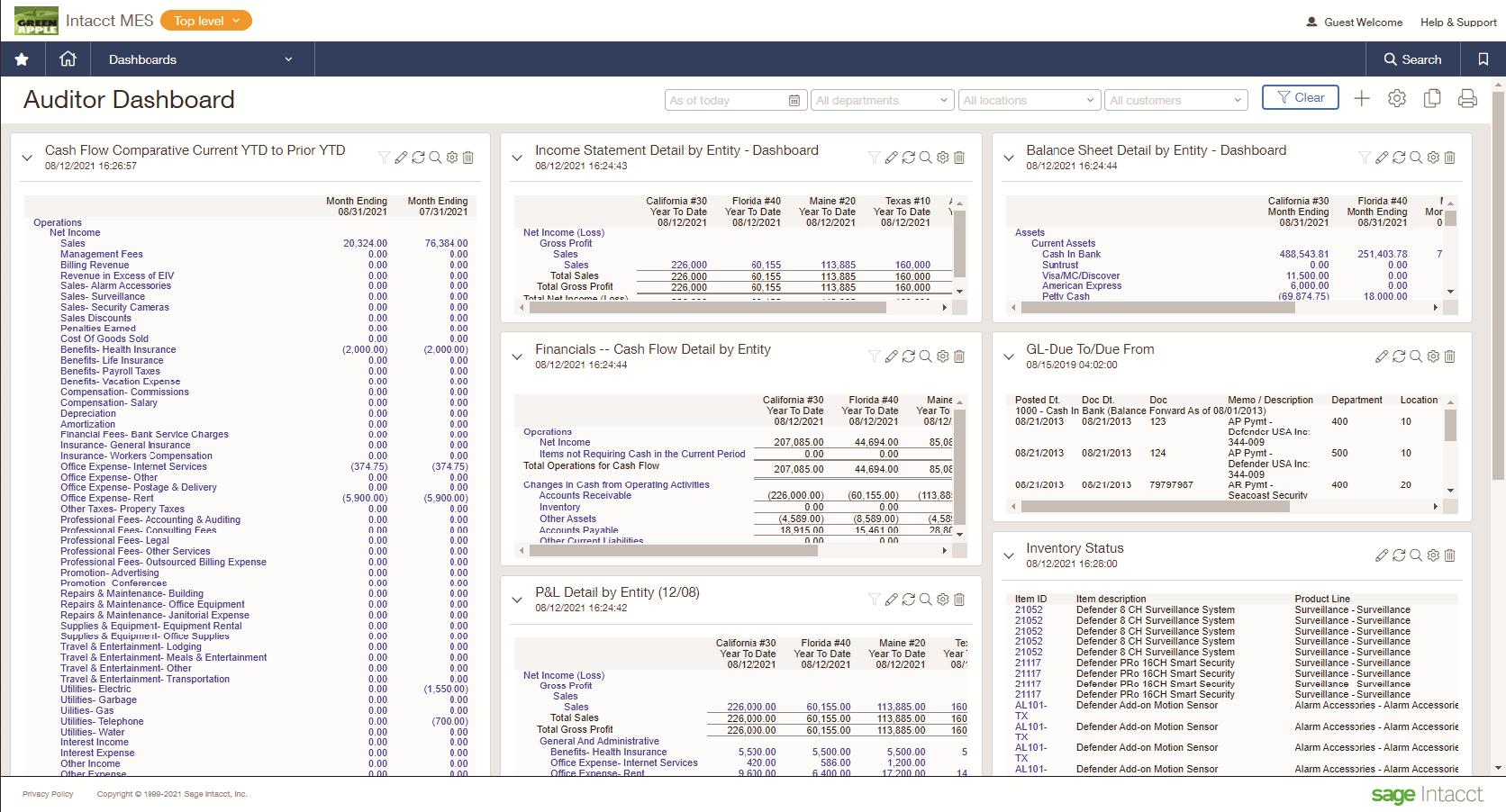Edit the Financials Cash Flow Detail component

(x=891, y=356)
